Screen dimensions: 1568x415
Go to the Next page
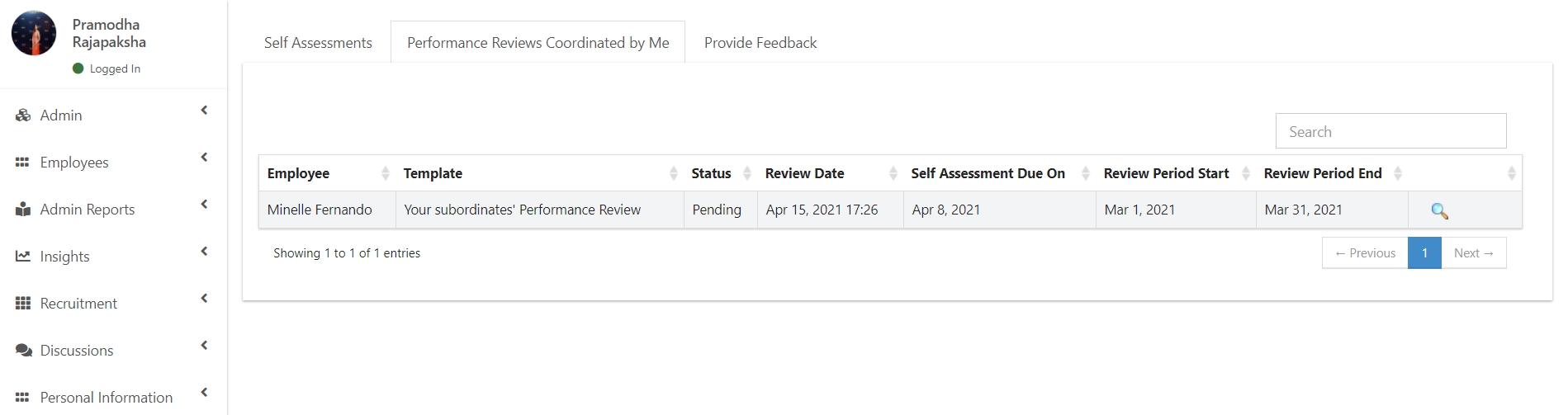pyautogui.click(x=1474, y=253)
